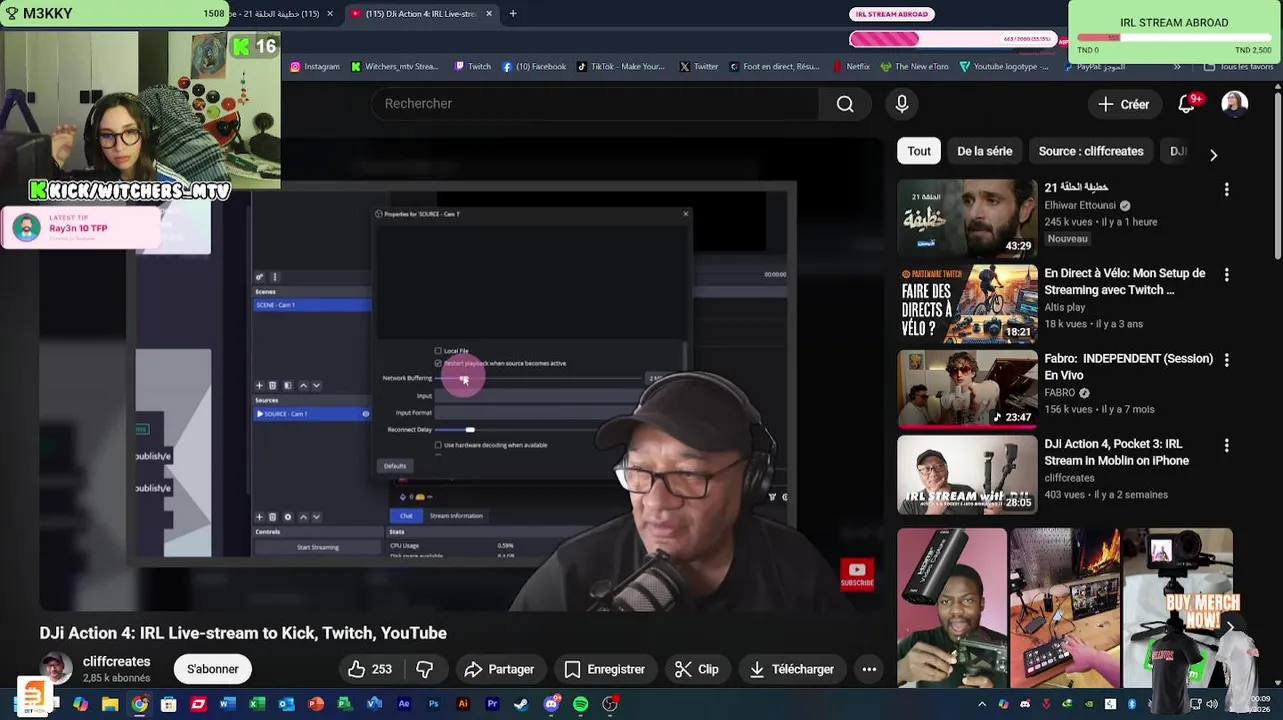Launch Premiere Pro from the taskbar
Screen dimensions: 1283x720
pos(492,704)
